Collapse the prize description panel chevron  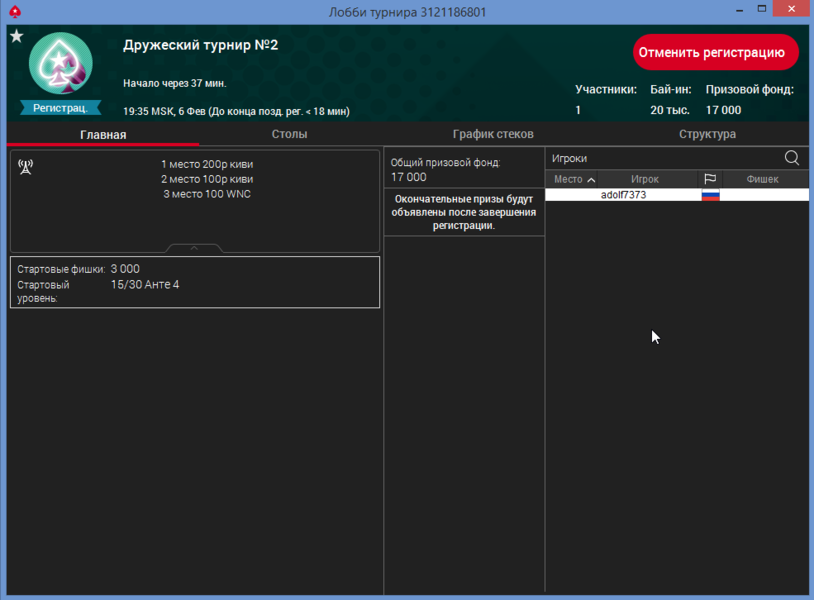tap(195, 248)
